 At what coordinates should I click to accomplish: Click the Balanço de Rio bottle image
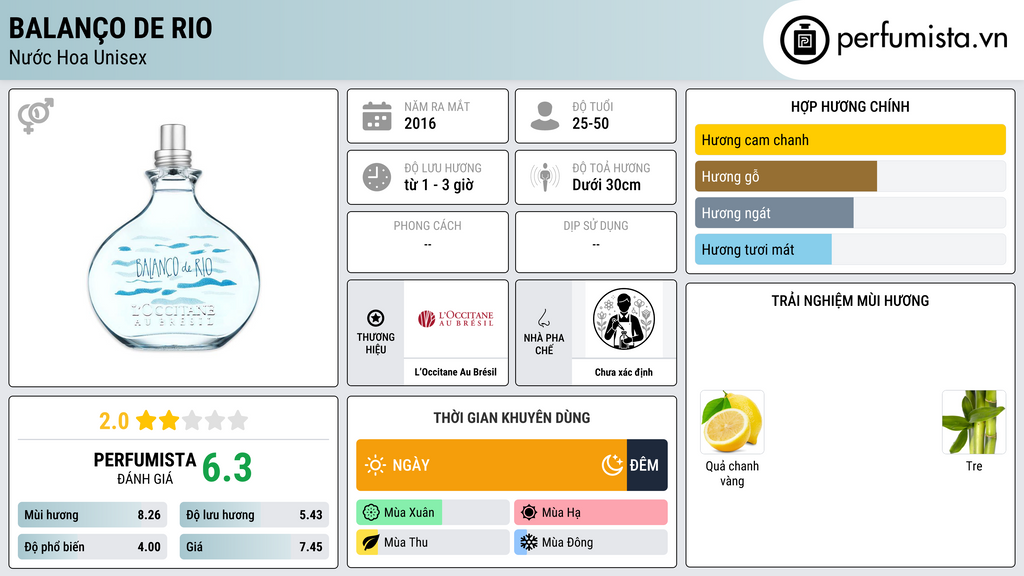coord(174,238)
